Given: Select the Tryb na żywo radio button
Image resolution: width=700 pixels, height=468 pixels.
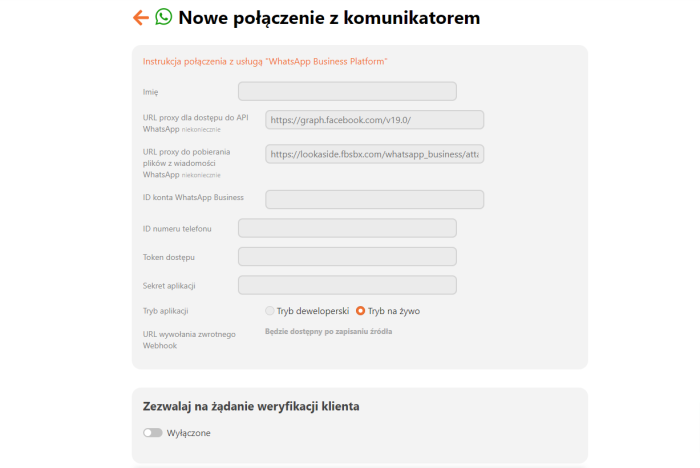Looking at the screenshot, I should point(361,311).
